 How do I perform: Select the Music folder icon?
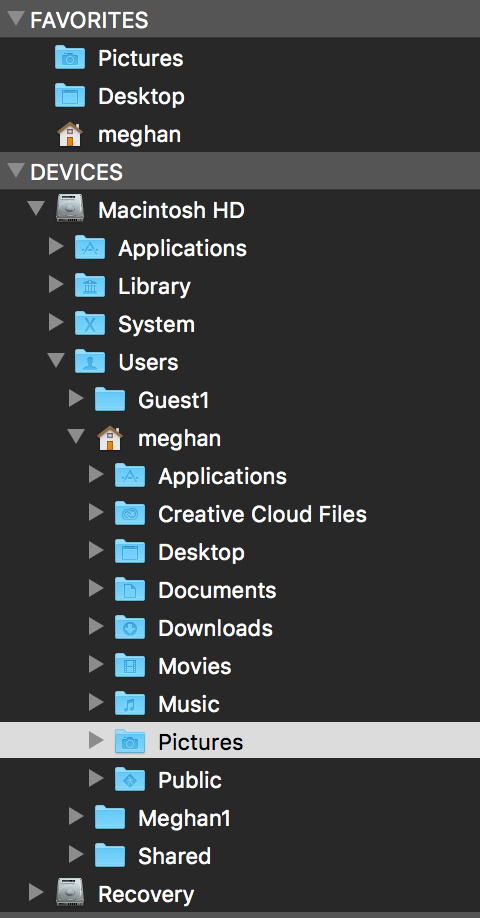[130, 704]
